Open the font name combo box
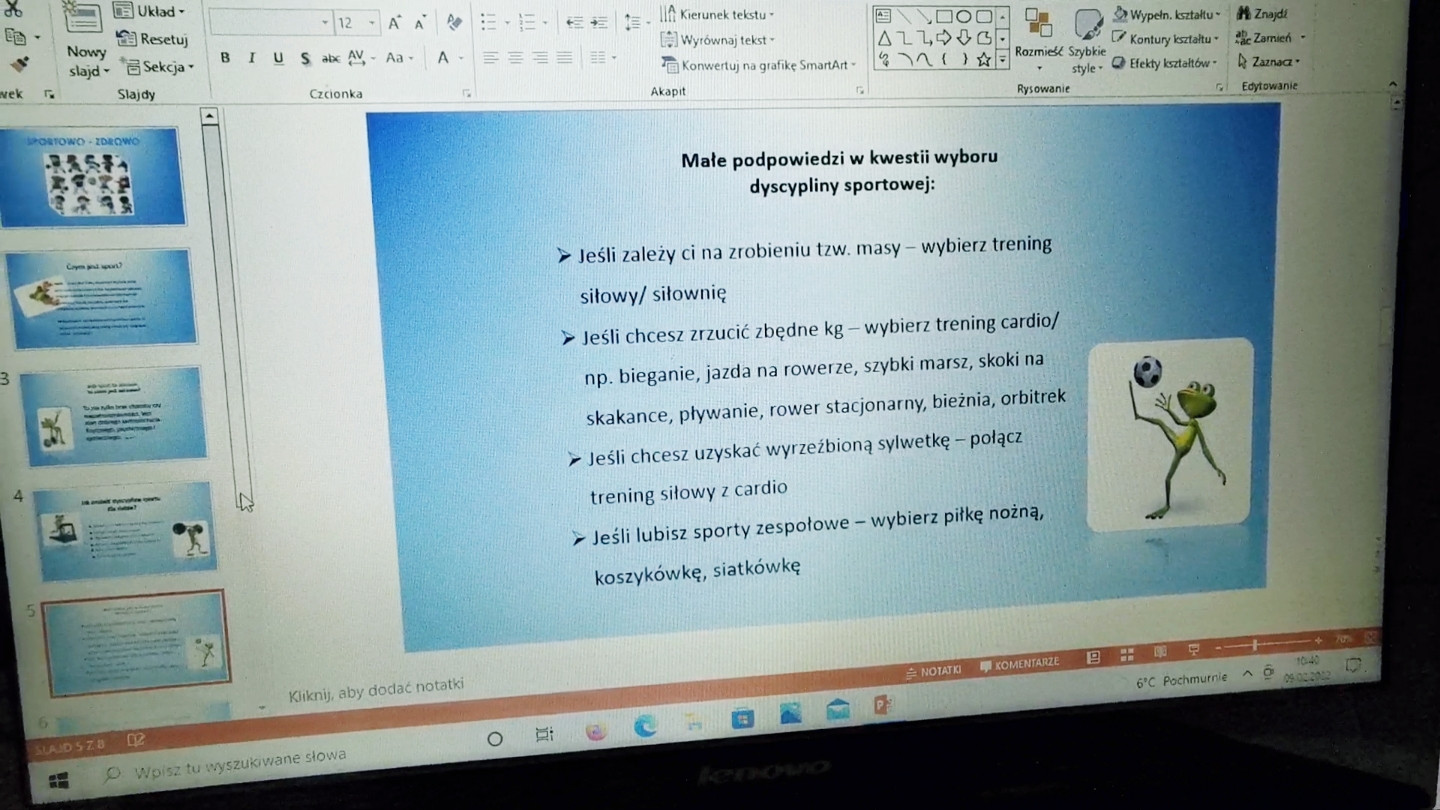The height and width of the screenshot is (810, 1440). [x=271, y=23]
